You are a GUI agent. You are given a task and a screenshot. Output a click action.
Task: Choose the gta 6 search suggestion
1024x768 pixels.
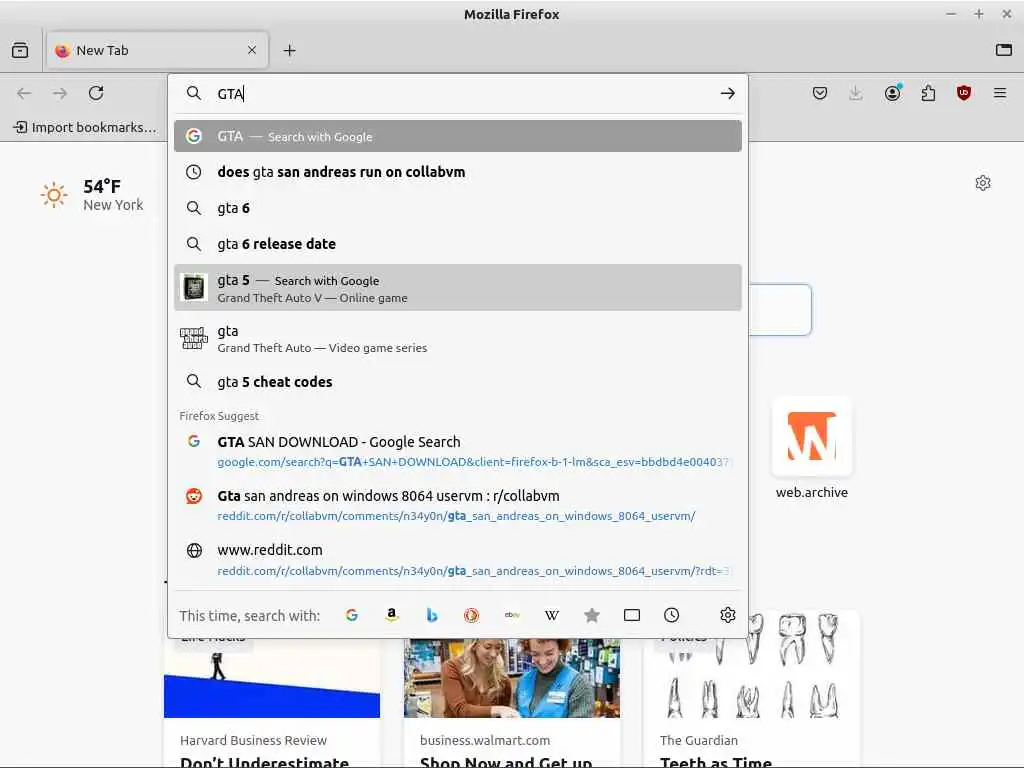coord(458,208)
